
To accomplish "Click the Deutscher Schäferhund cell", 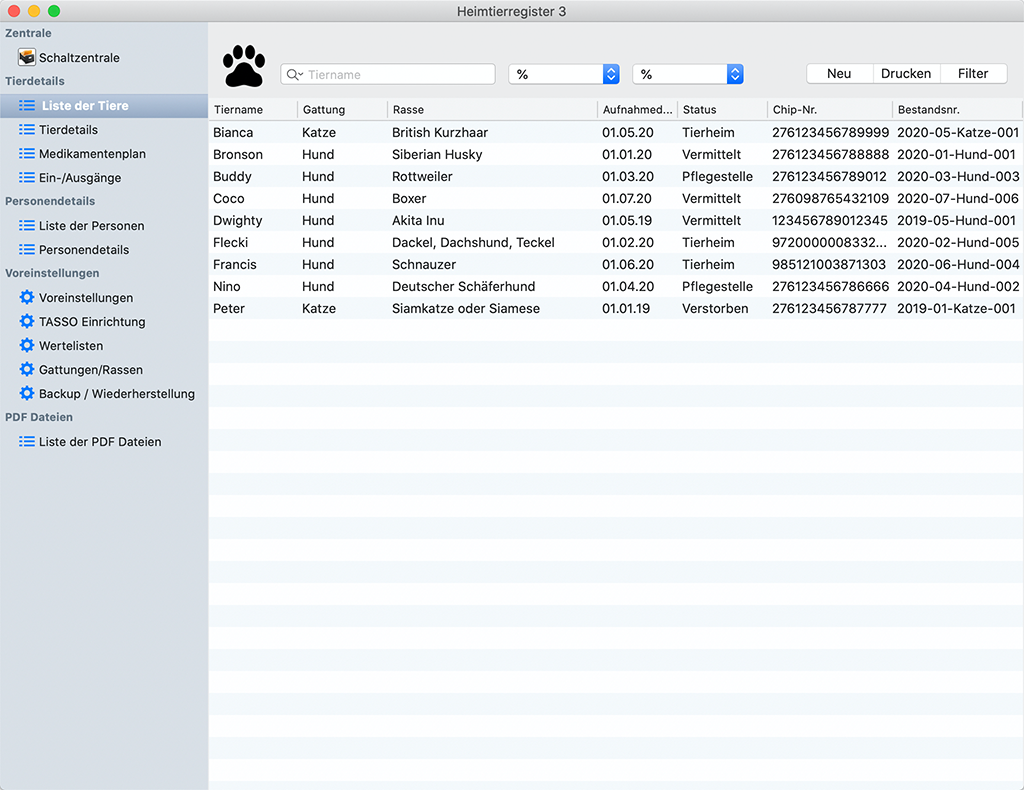I will click(x=464, y=287).
